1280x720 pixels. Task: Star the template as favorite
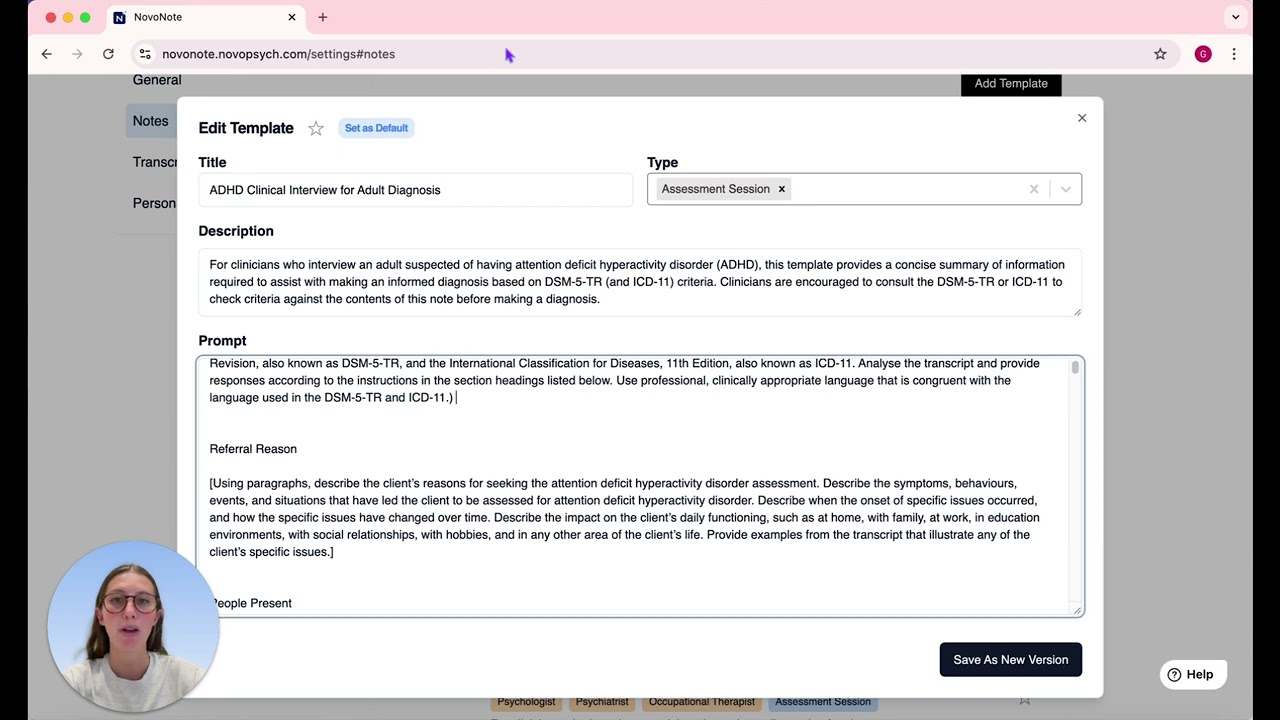[316, 128]
